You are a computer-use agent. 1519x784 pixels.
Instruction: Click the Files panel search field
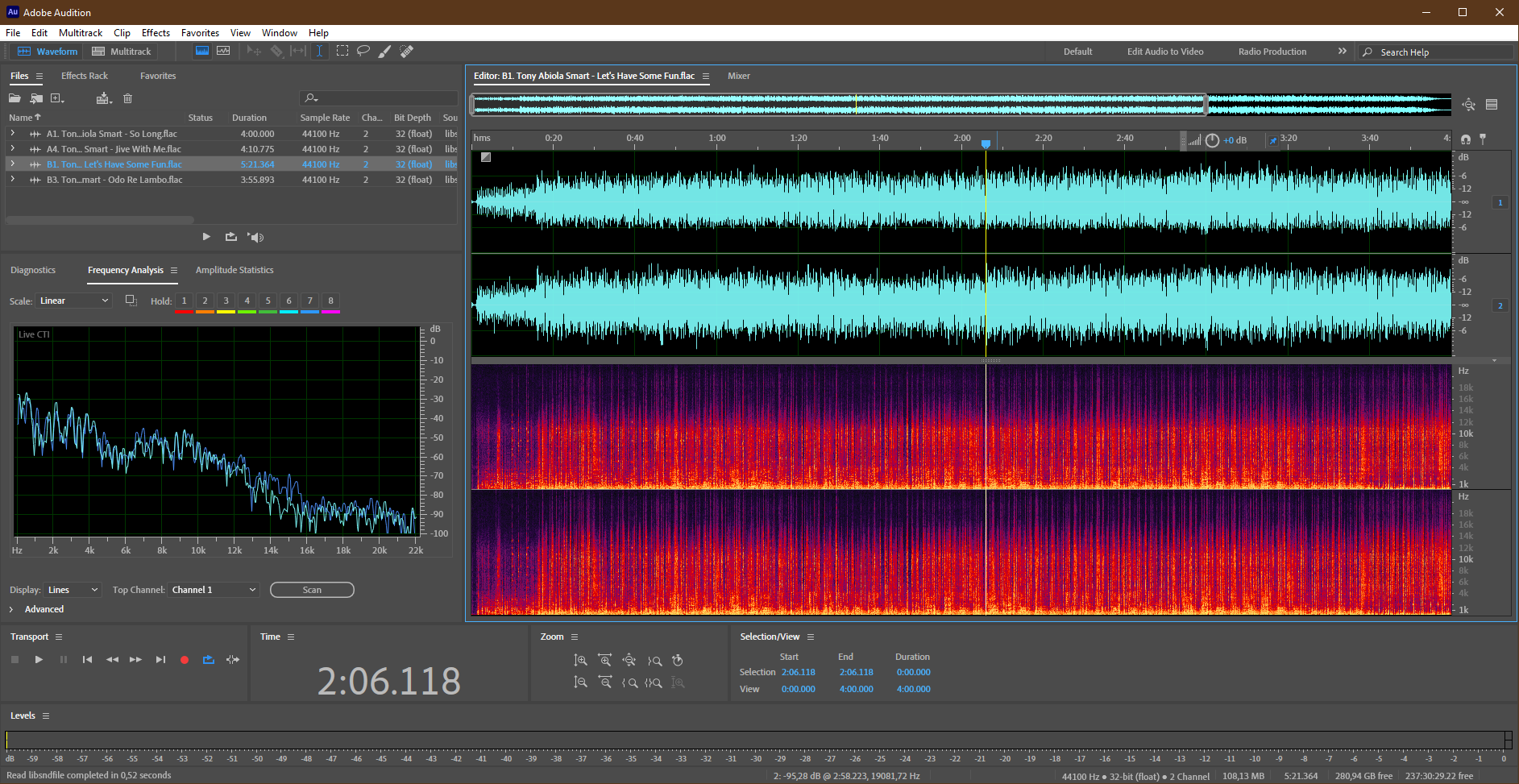pyautogui.click(x=379, y=98)
